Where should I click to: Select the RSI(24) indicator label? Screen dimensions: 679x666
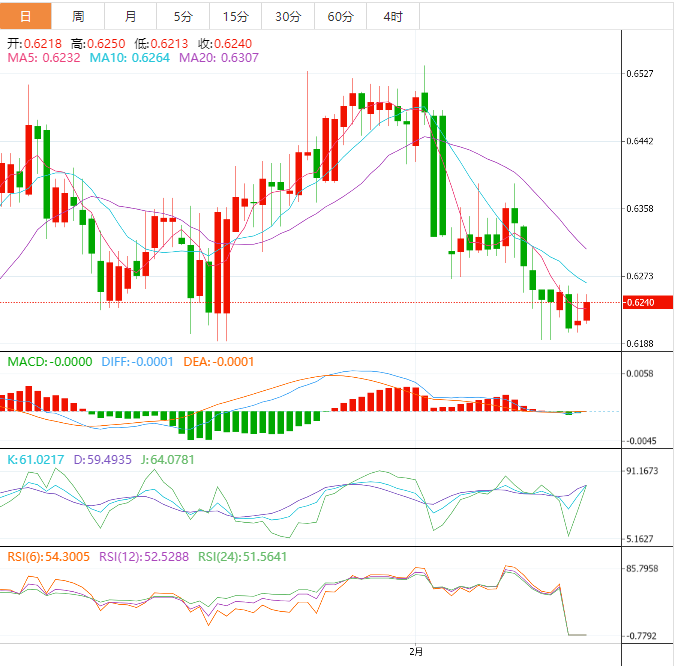[x=240, y=556]
